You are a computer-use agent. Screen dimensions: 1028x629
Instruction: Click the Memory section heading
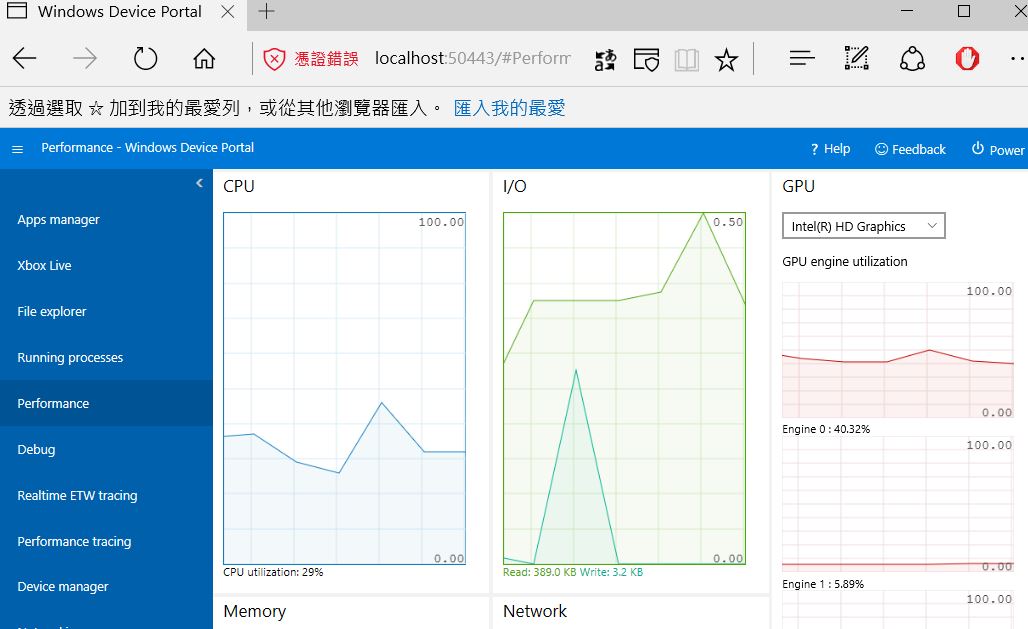254,611
